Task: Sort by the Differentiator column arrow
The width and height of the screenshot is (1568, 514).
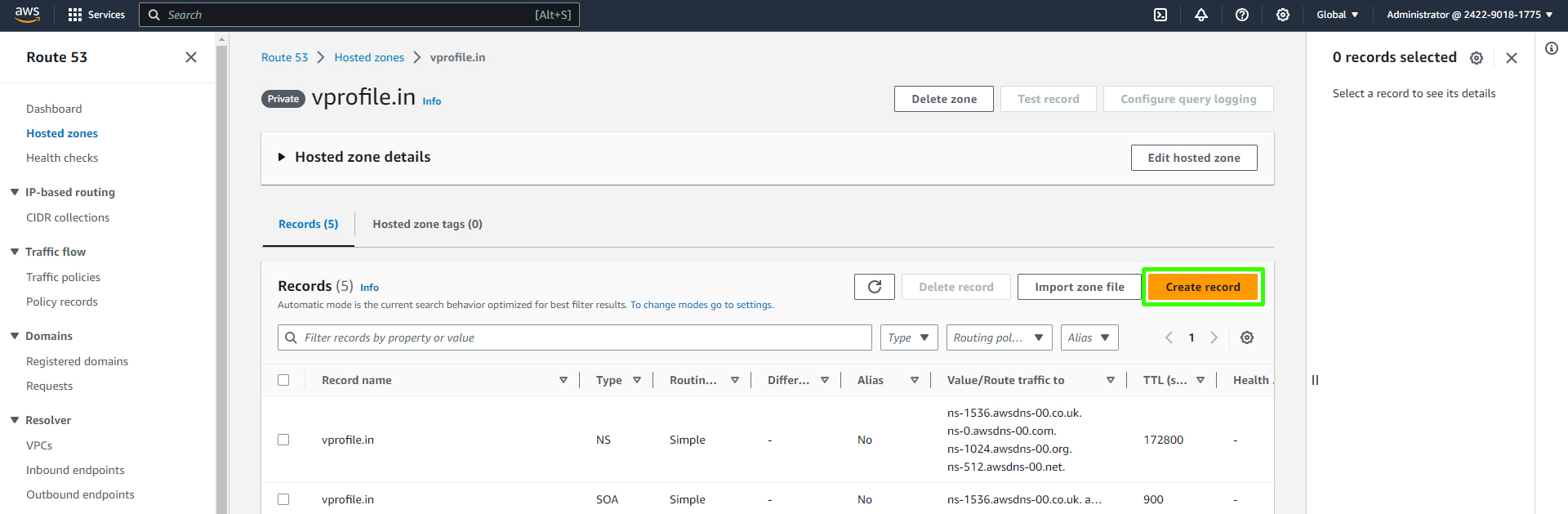Action: coord(825,380)
